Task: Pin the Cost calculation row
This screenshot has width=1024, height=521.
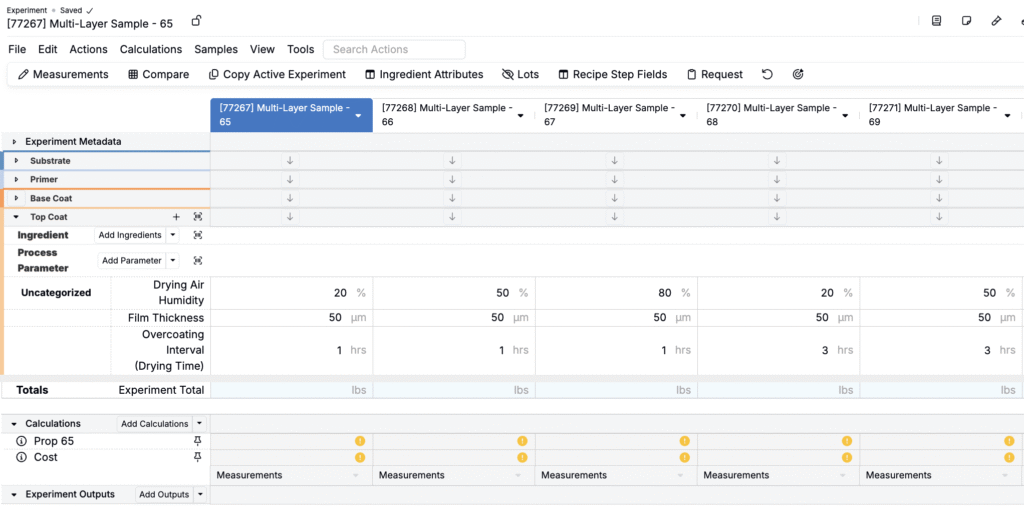Action: (x=197, y=457)
